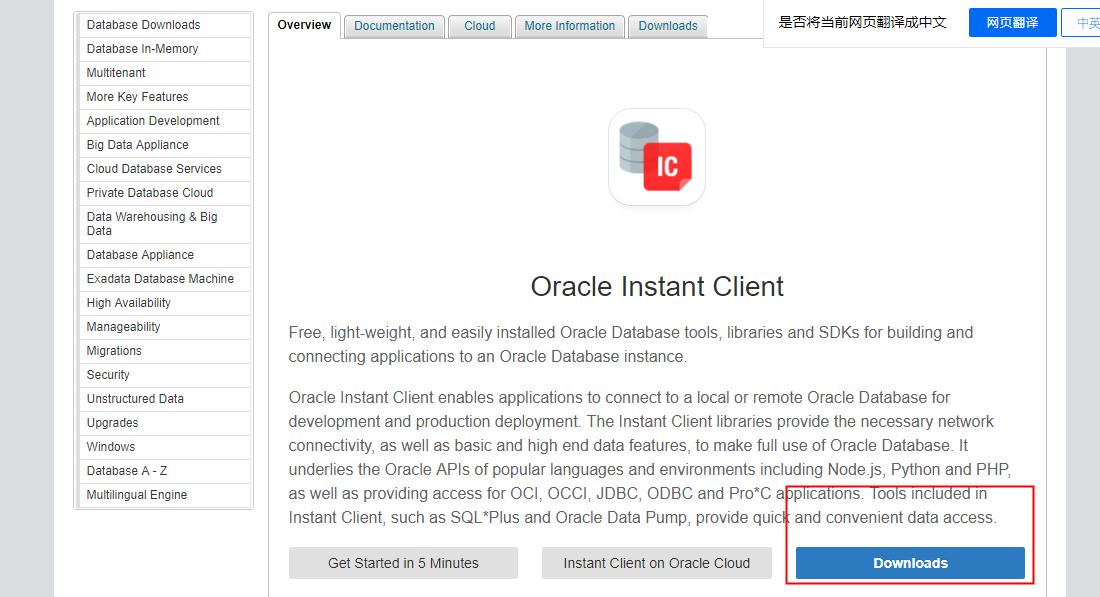Open the Overview tab
This screenshot has height=597, width=1100.
[x=304, y=25]
